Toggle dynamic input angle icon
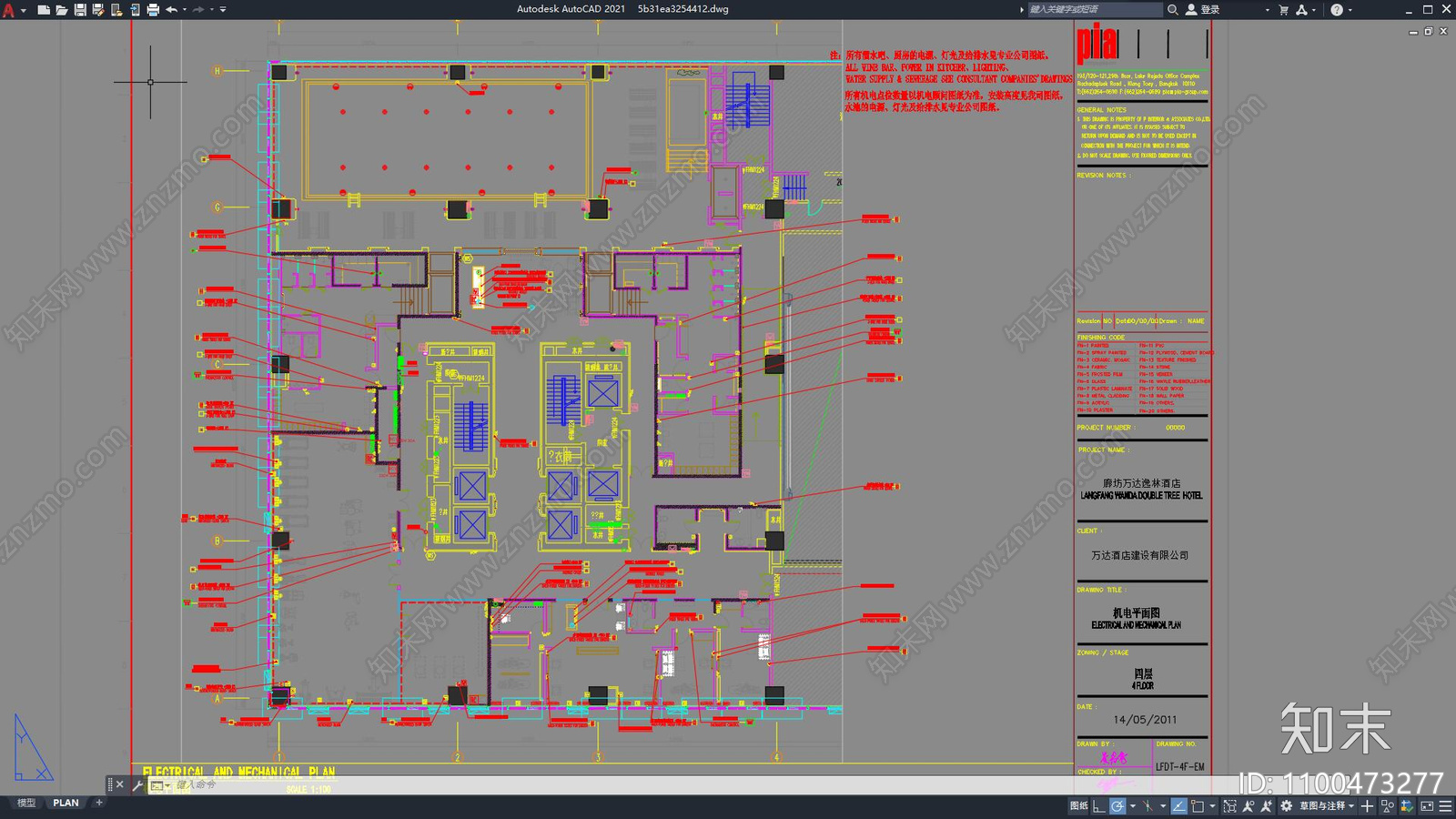Image resolution: width=1456 pixels, height=819 pixels. pos(1179,805)
